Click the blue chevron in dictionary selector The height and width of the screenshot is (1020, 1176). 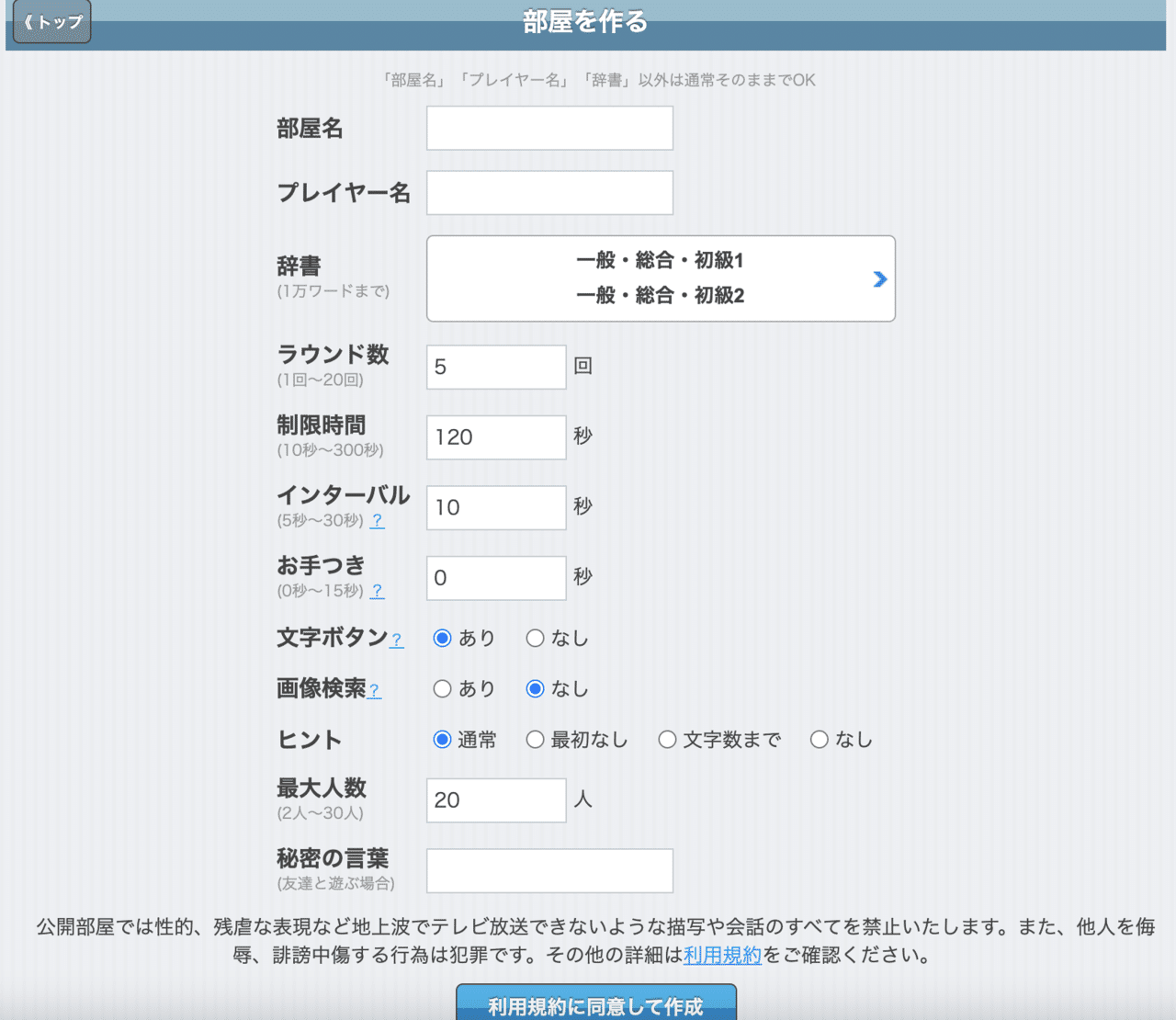880,278
